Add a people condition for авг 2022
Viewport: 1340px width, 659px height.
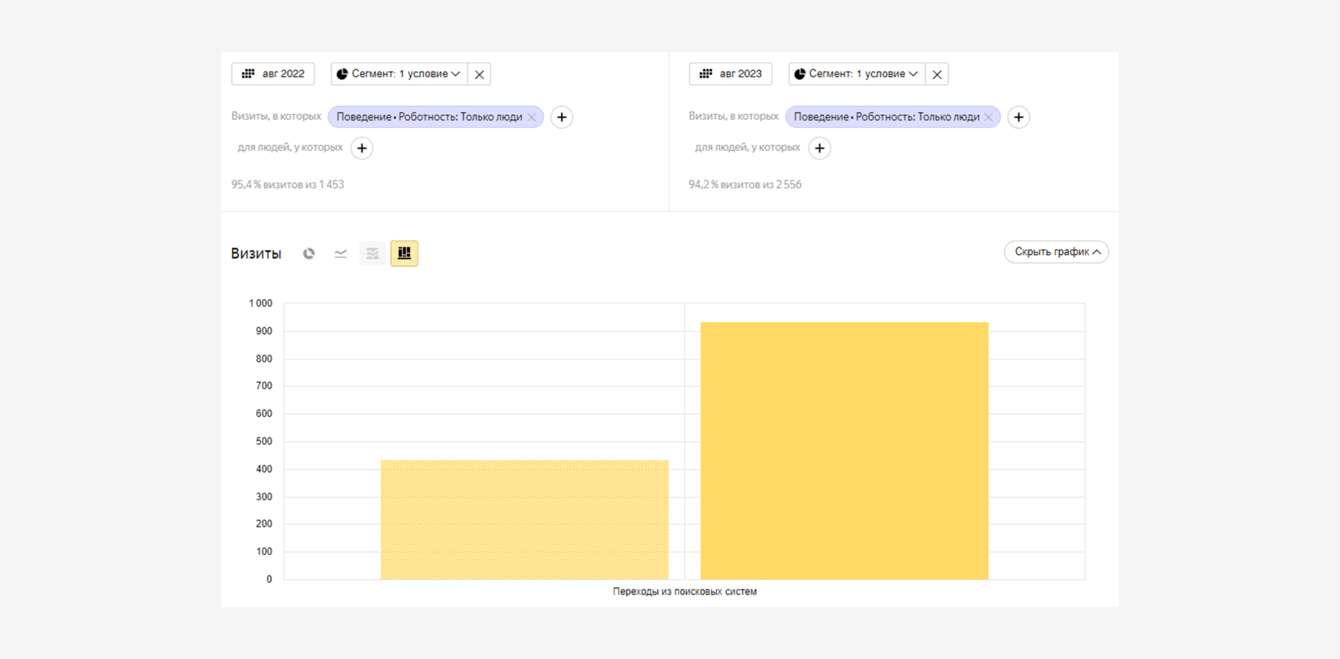coord(362,148)
